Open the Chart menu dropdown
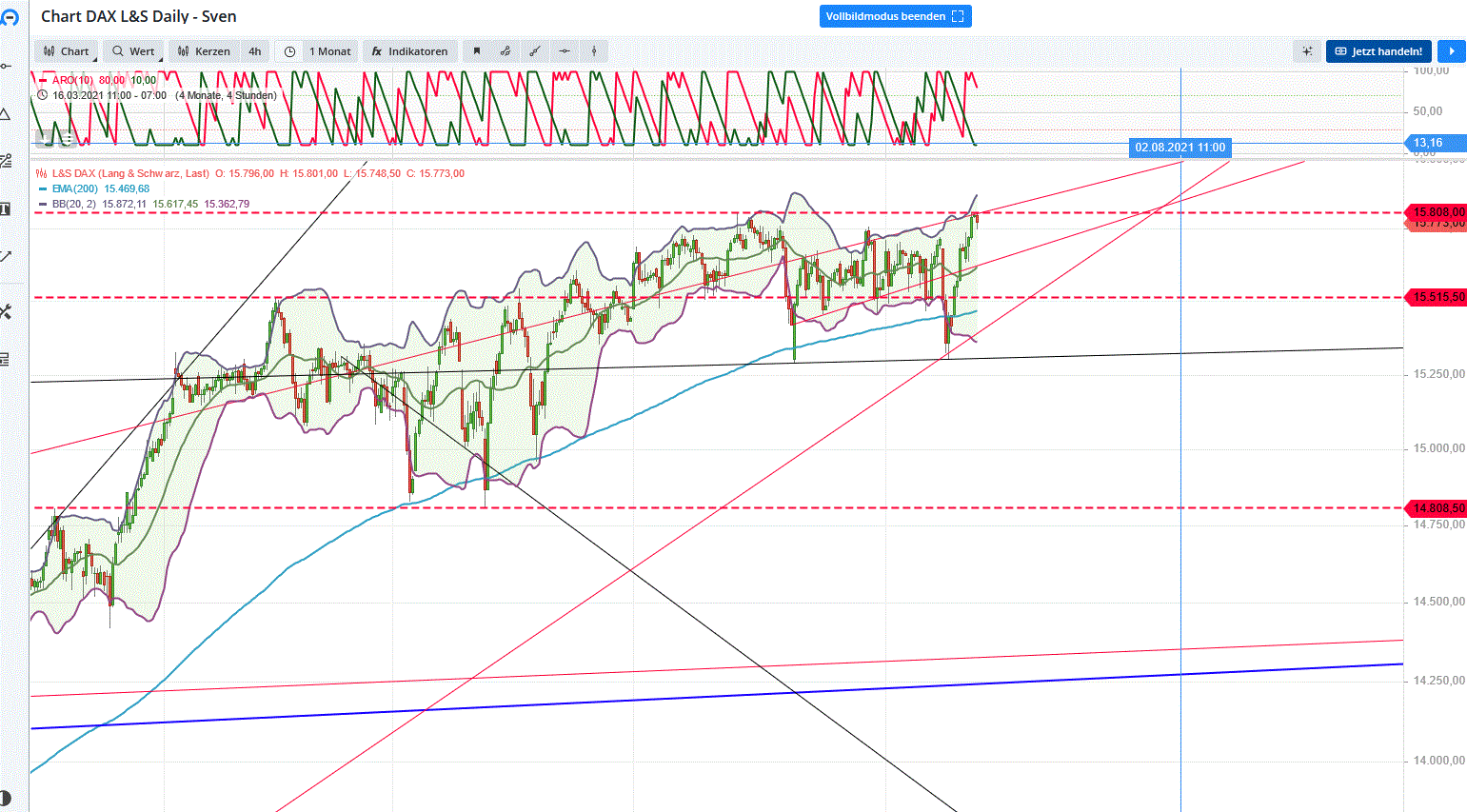 [x=66, y=51]
